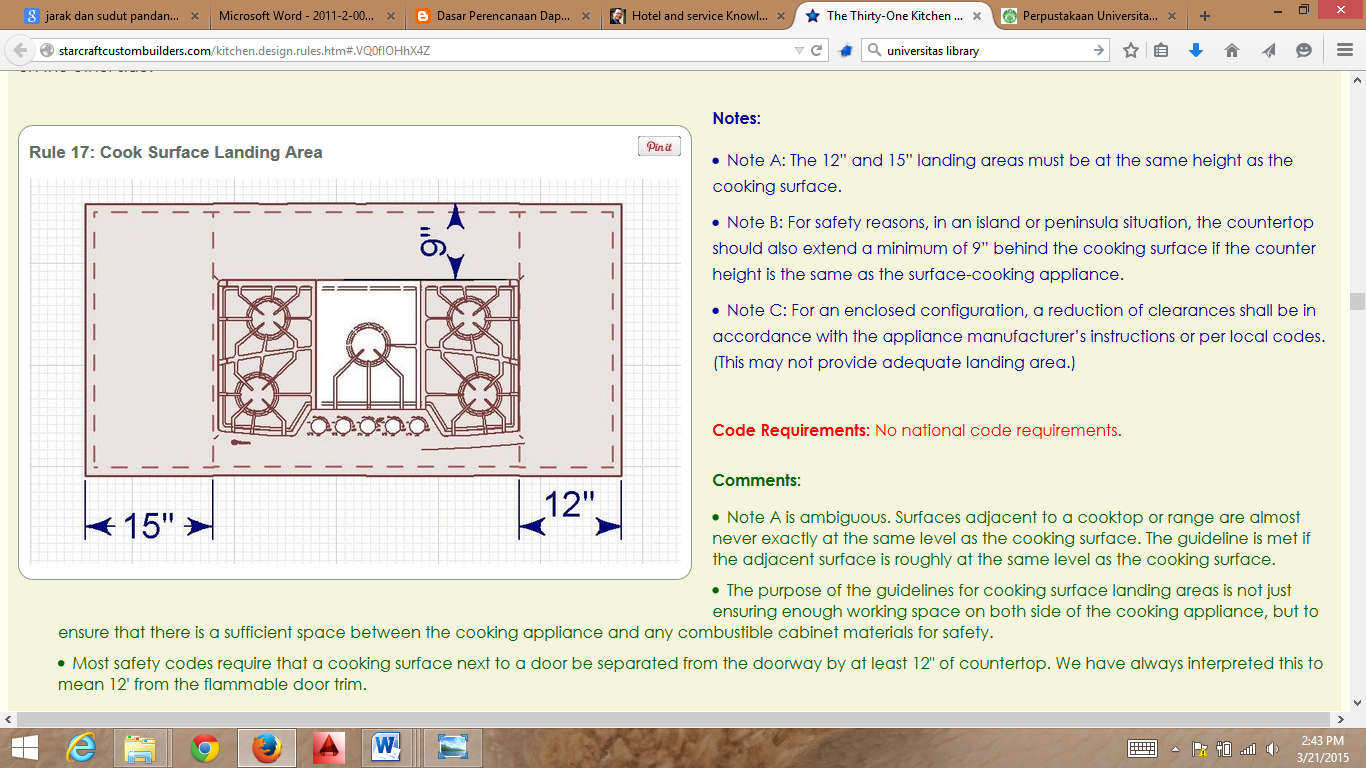This screenshot has height=768, width=1366.
Task: Open the photo viewer taskbar icon
Action: pyautogui.click(x=453, y=748)
